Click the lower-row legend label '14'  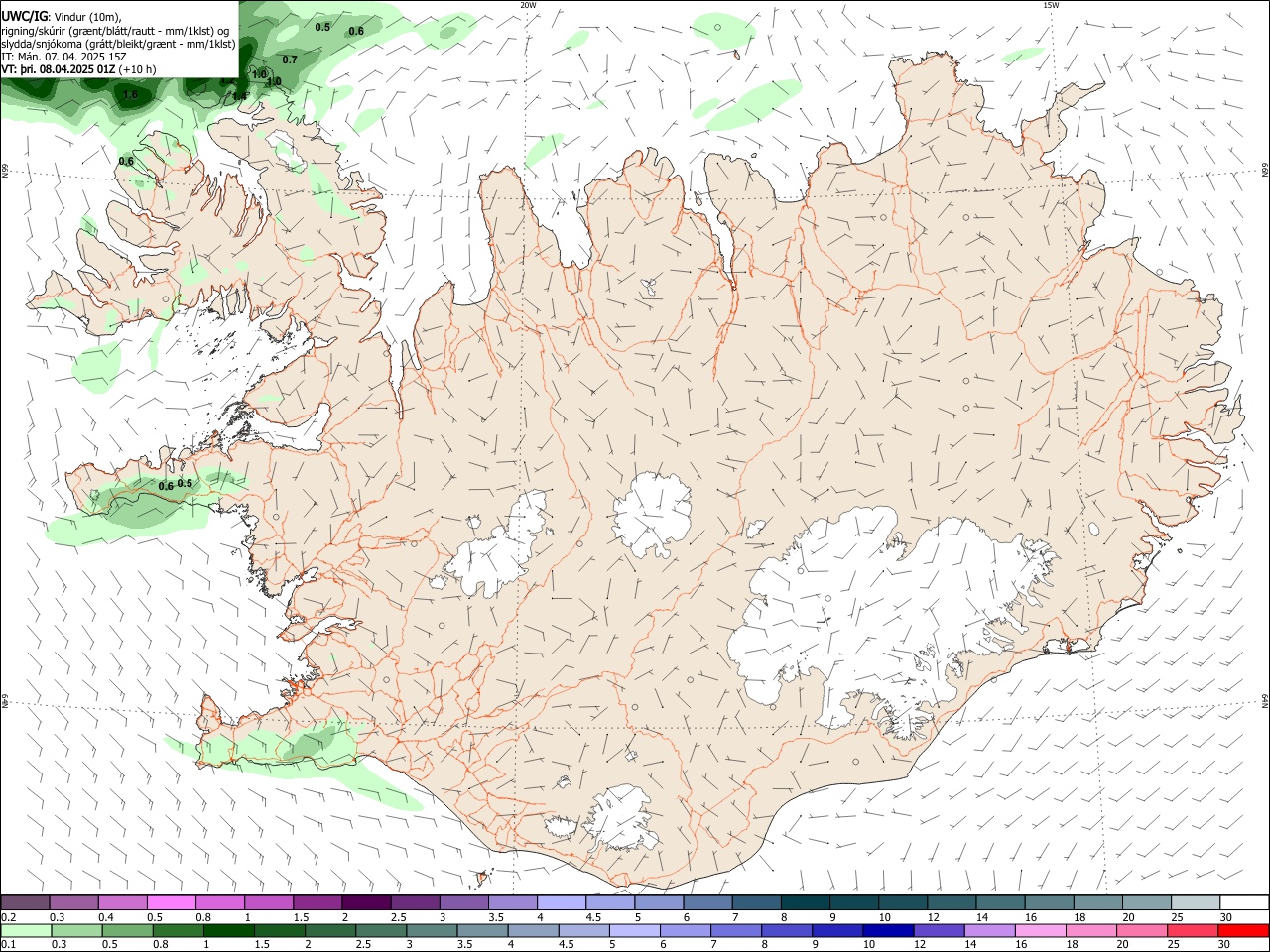click(972, 944)
